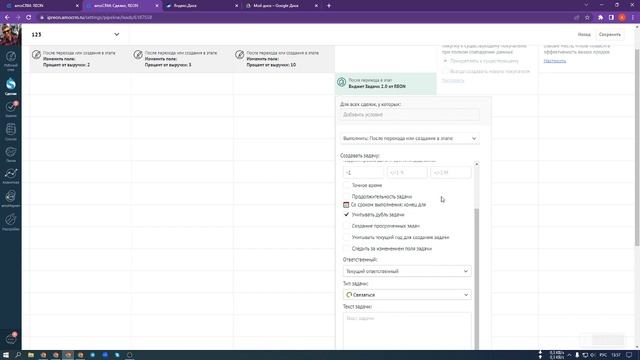Enable Учитывать текущий год для создания задачи checkbox
This screenshot has height=360, width=640.
tap(347, 237)
